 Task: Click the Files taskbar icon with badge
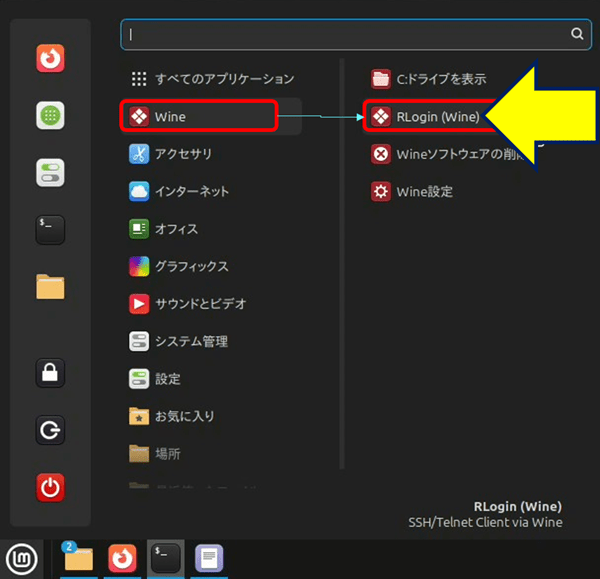[x=78, y=558]
